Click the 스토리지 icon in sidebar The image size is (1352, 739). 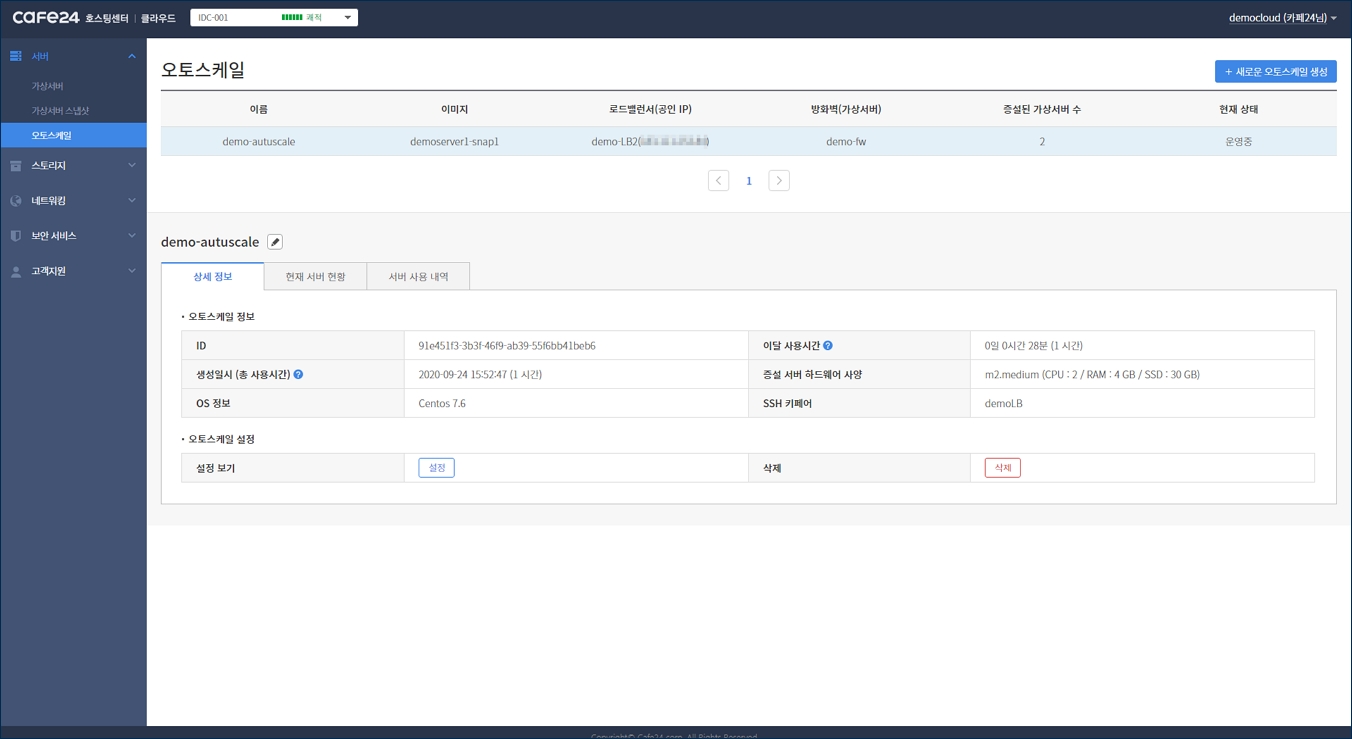coord(16,166)
